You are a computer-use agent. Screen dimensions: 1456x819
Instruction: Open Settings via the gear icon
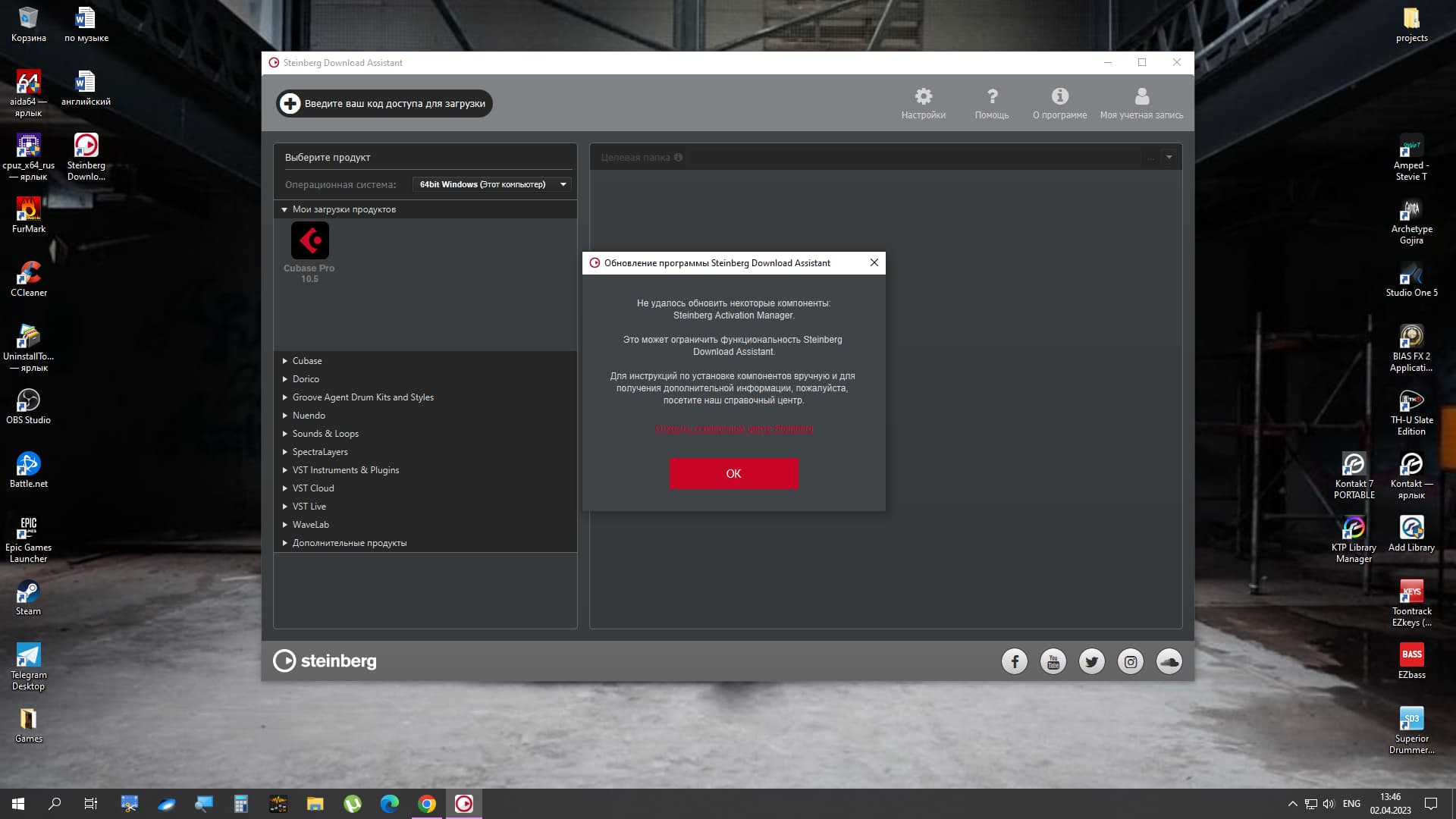[x=923, y=97]
